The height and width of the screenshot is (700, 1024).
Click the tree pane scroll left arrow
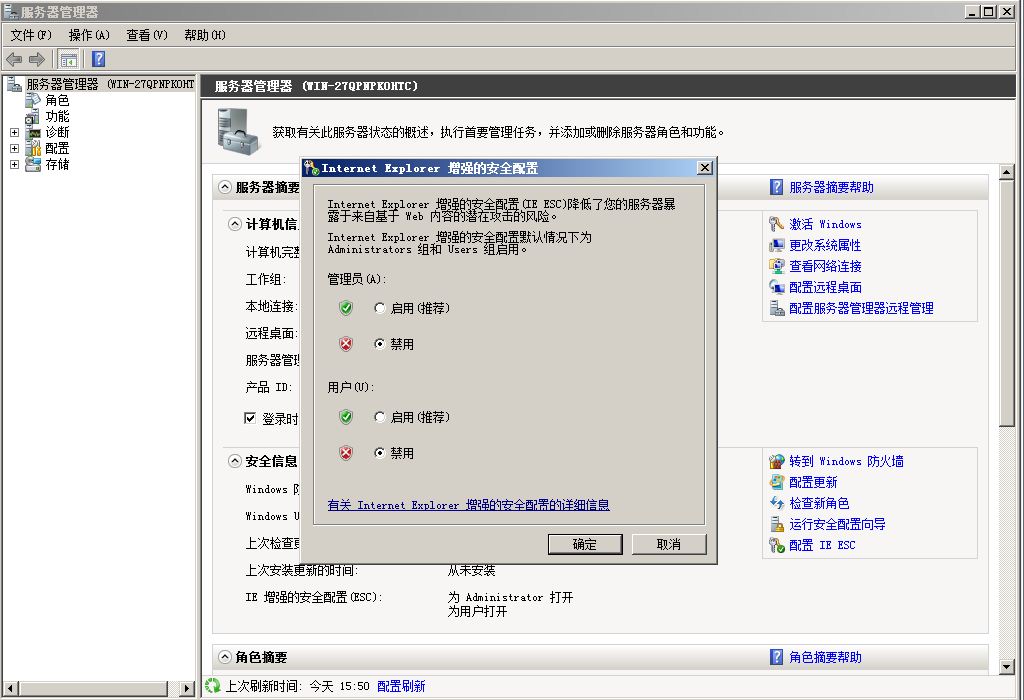(10, 688)
